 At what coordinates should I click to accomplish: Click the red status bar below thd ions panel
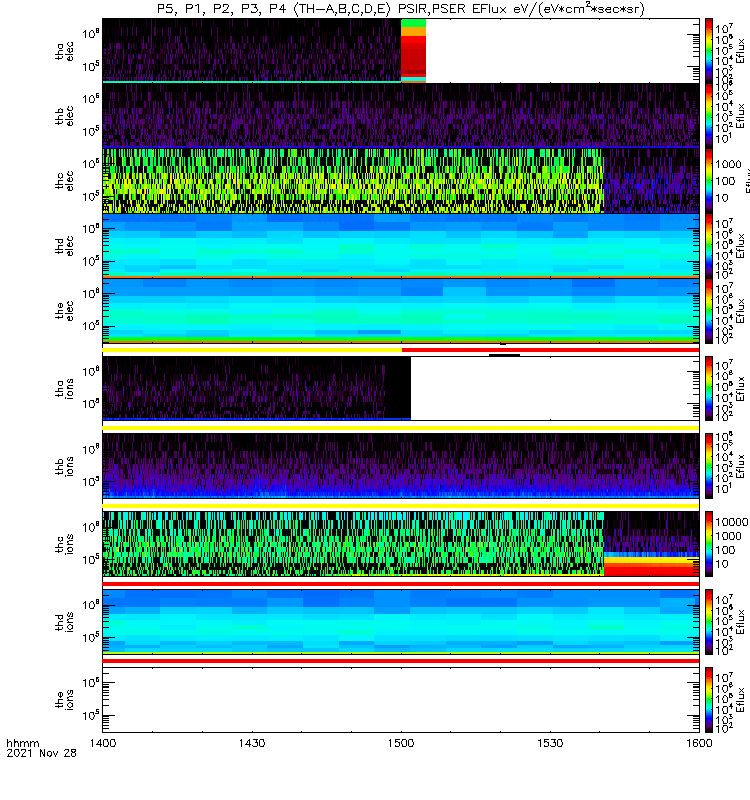401,661
